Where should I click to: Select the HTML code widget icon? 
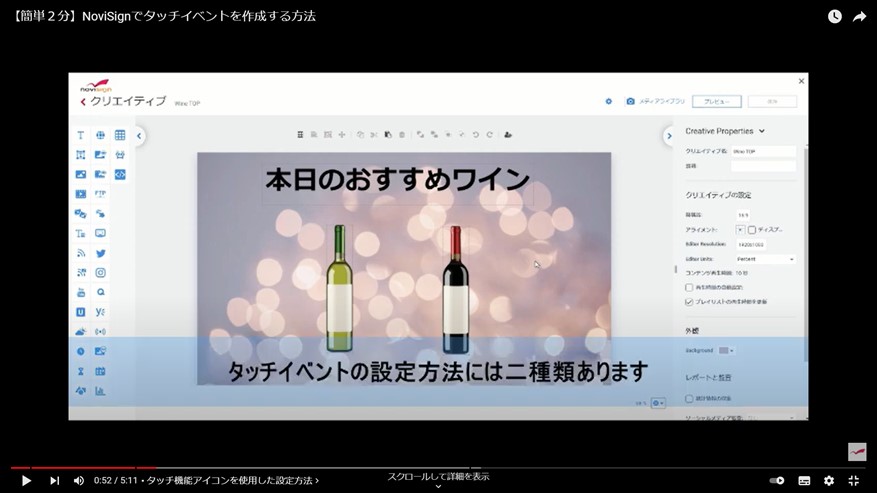coord(120,175)
